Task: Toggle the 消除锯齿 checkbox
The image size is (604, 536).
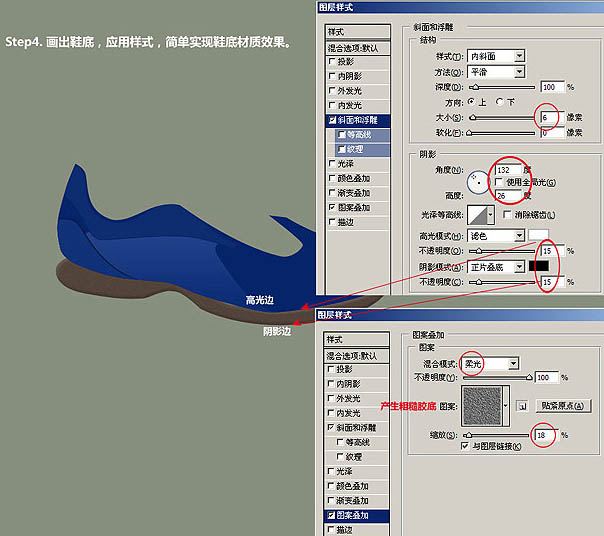Action: coord(508,215)
